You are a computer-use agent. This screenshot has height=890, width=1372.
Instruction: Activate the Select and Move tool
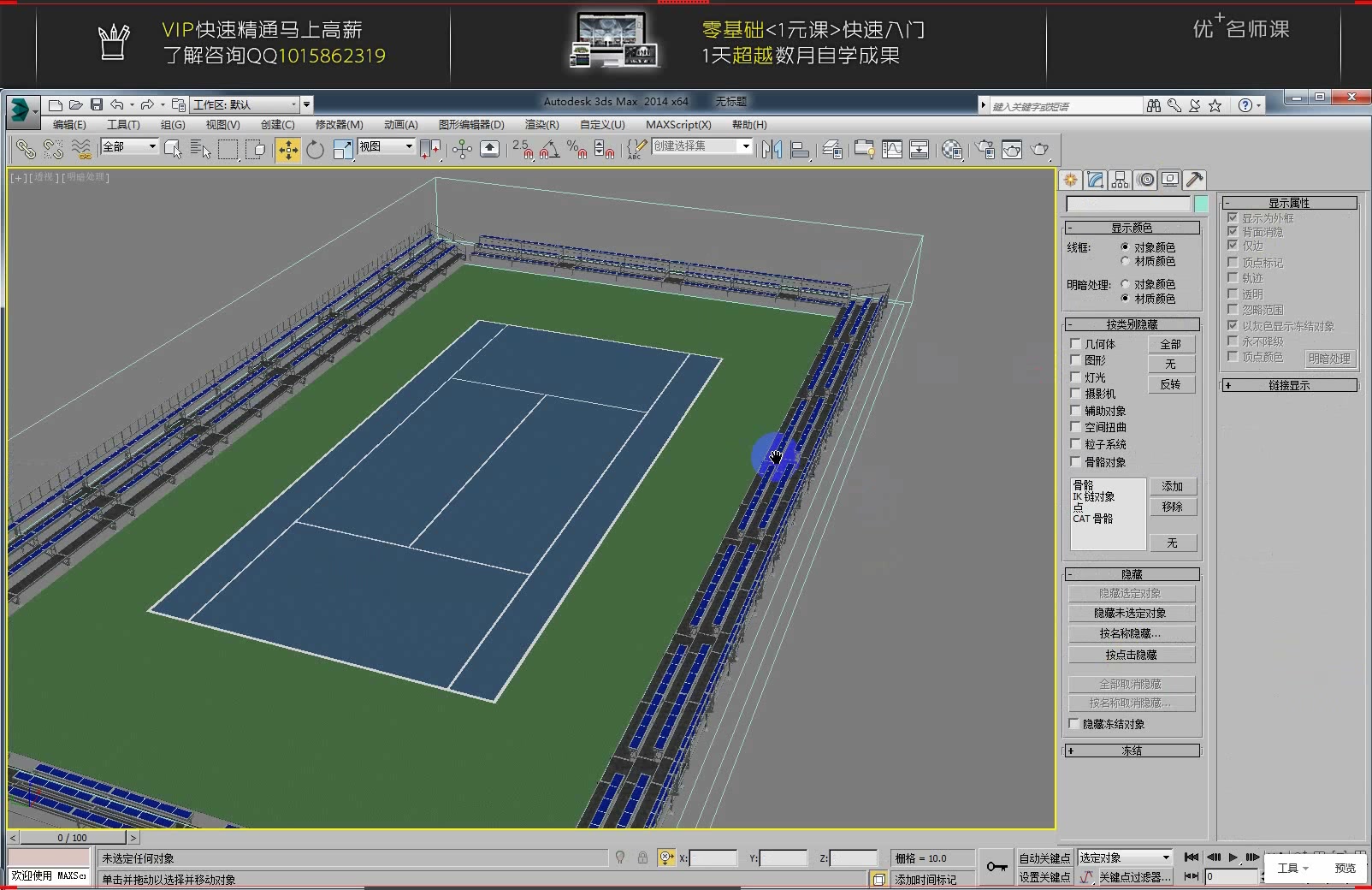(288, 150)
